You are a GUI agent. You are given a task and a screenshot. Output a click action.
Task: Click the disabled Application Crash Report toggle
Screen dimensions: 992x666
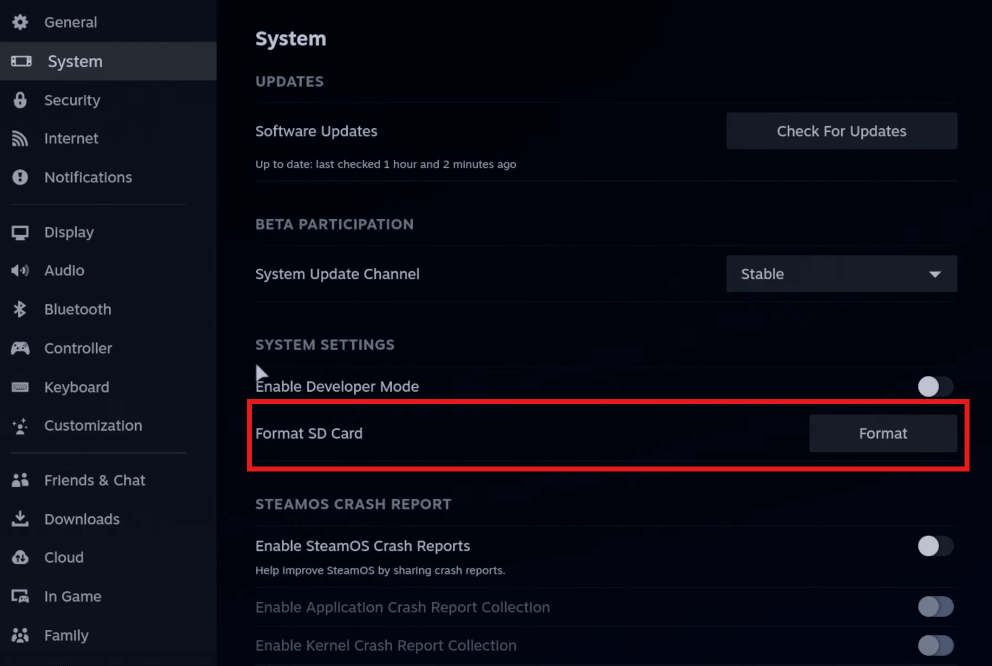pos(935,607)
